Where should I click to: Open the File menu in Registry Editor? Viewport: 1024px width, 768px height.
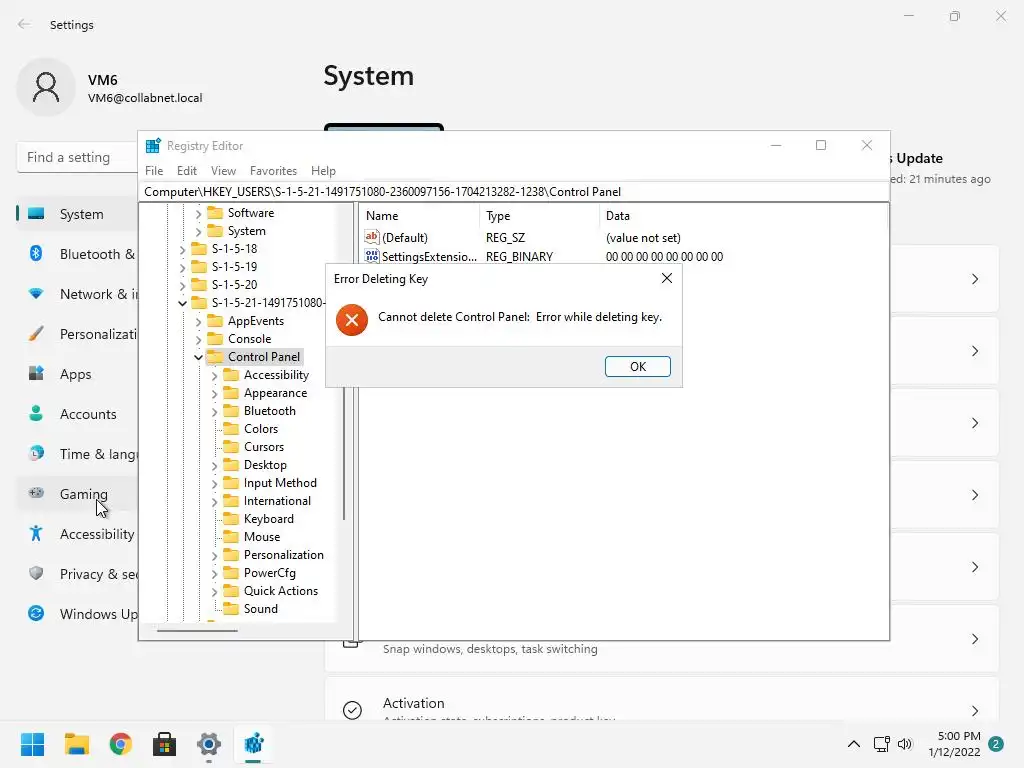point(154,170)
